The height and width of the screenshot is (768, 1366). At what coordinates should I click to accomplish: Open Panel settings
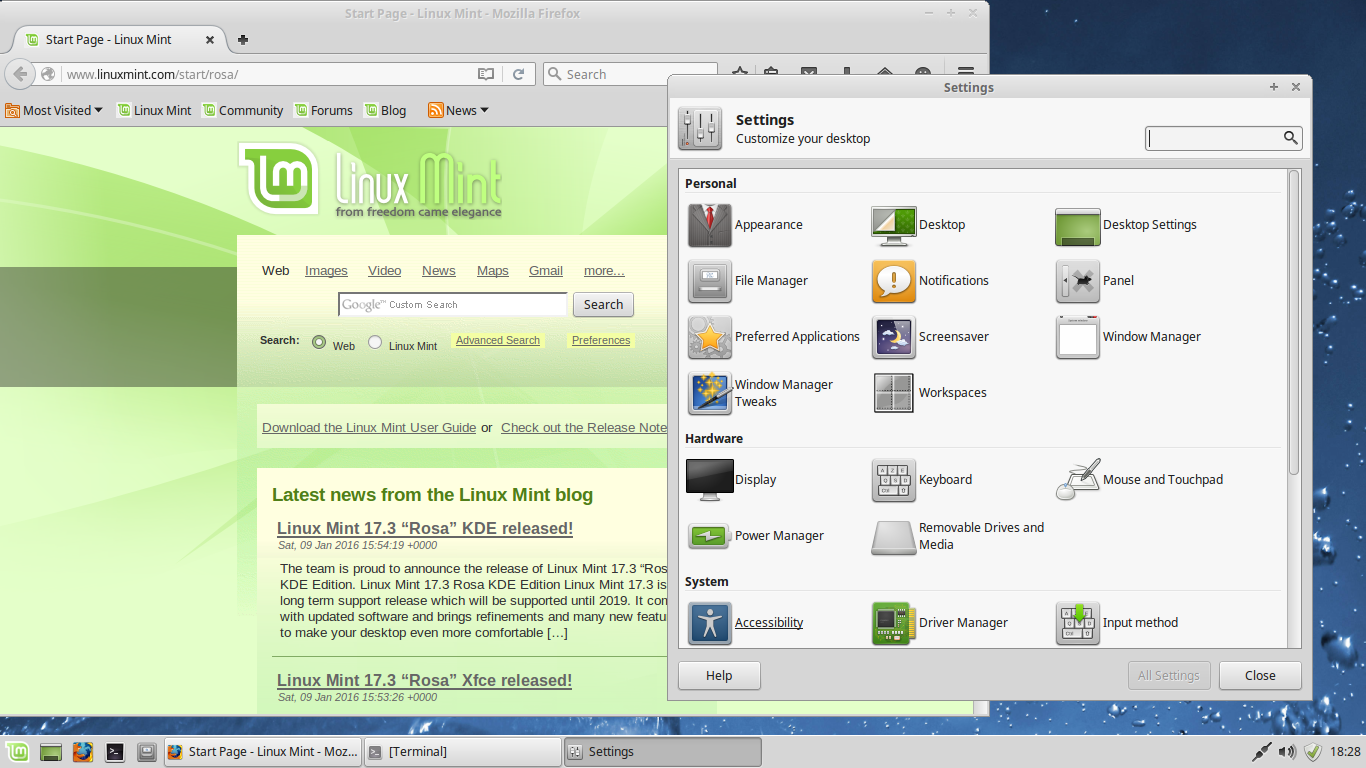point(1095,281)
